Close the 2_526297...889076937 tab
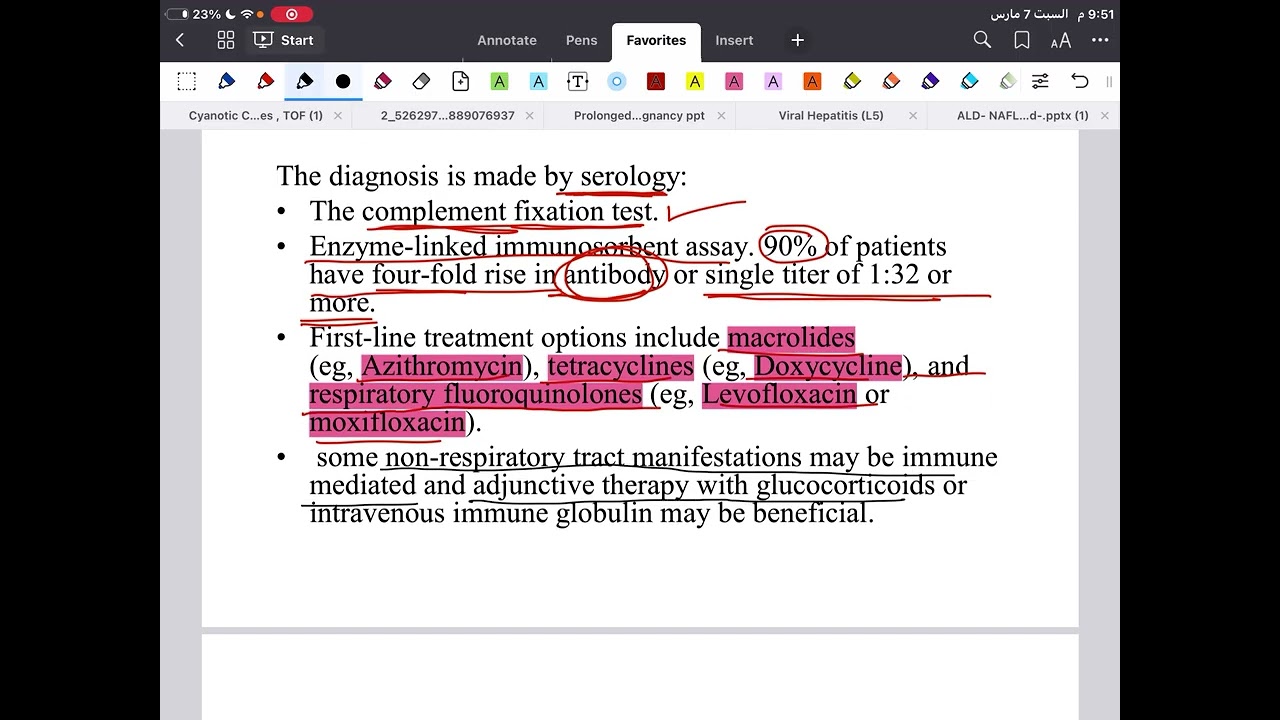 530,115
